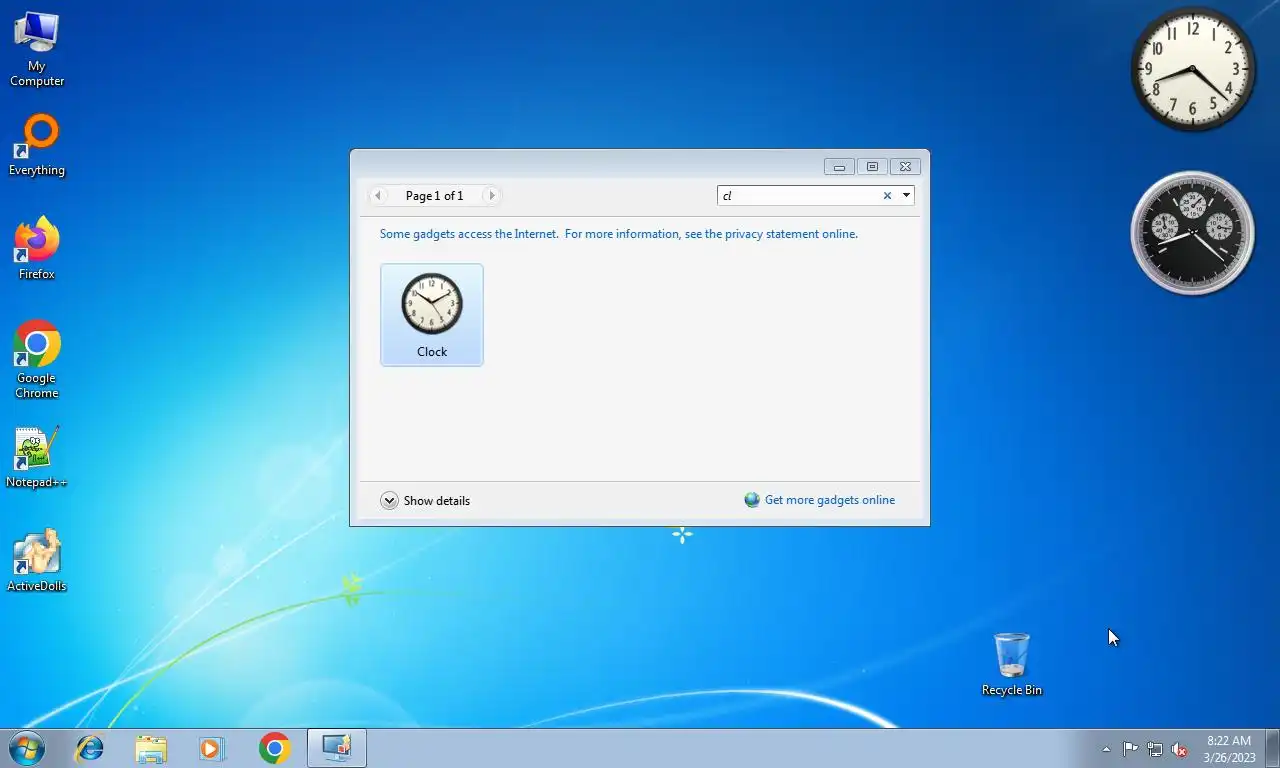Screen dimensions: 1280x768
Task: Click the globe icon beside gadgets link
Action: [752, 500]
